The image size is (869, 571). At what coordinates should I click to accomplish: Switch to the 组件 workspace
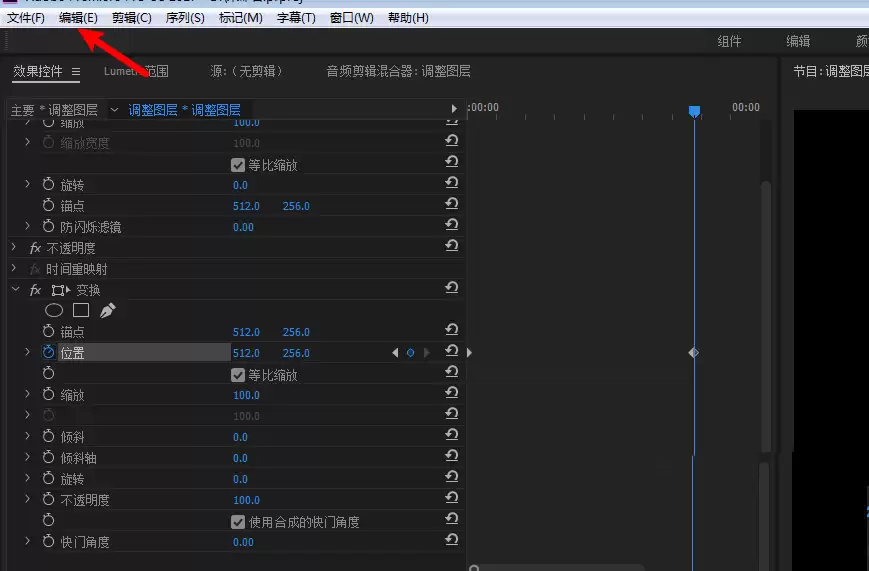729,41
